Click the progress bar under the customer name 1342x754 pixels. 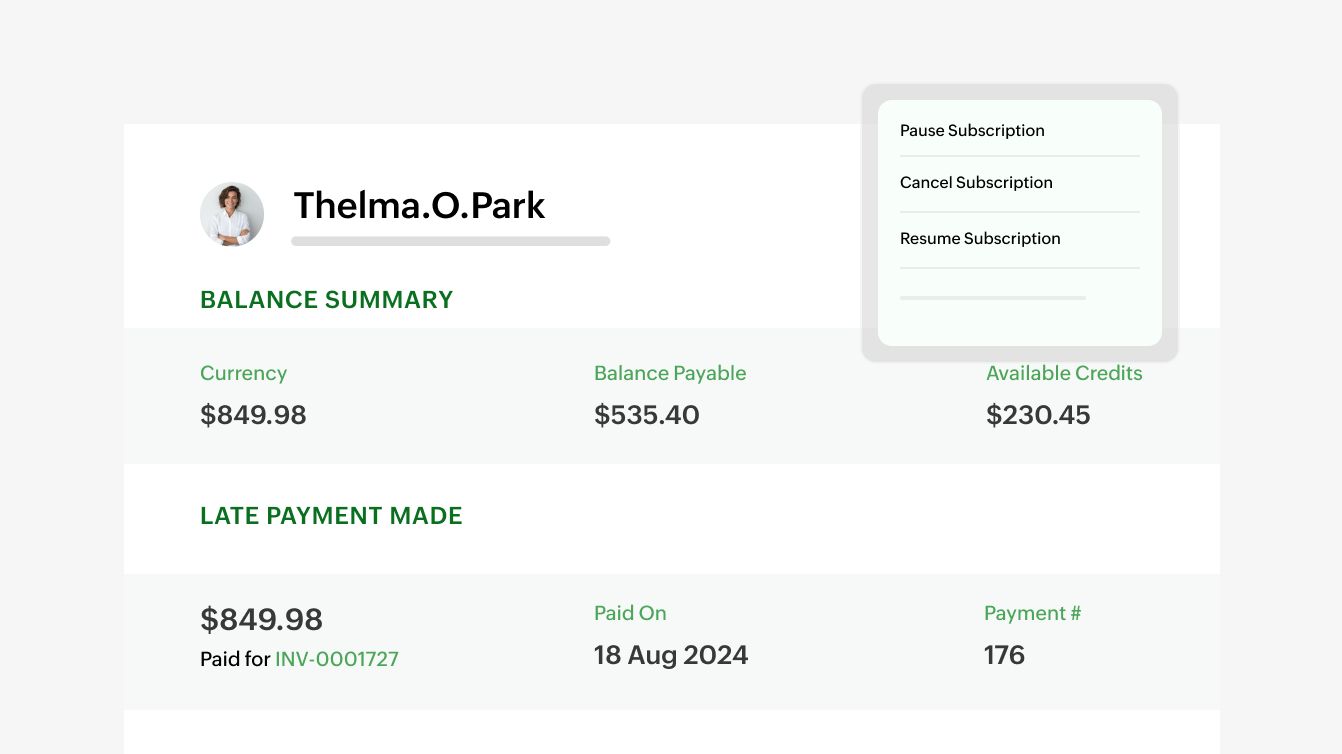450,241
